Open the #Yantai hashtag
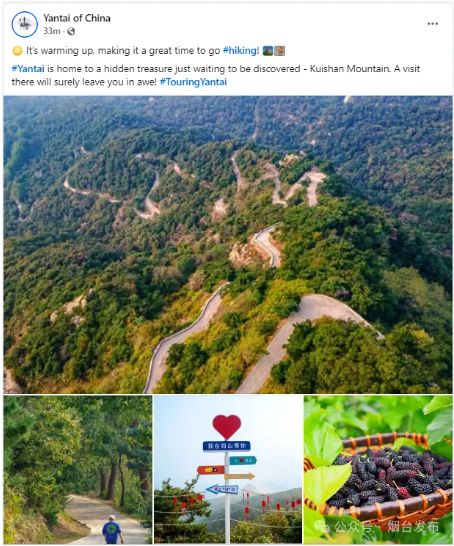454x546 pixels. pyautogui.click(x=28, y=69)
